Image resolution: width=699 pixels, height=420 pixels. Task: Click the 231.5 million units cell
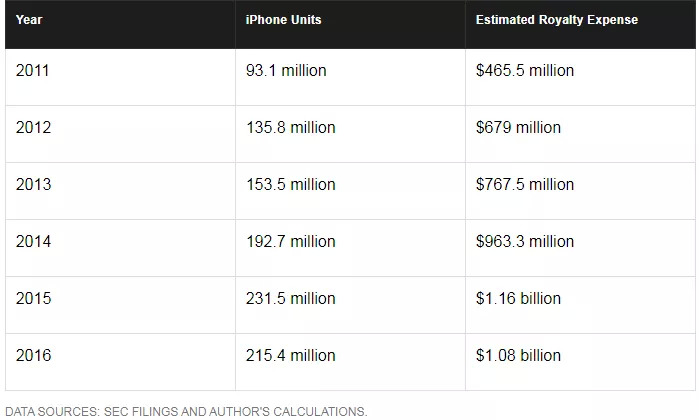coord(290,299)
